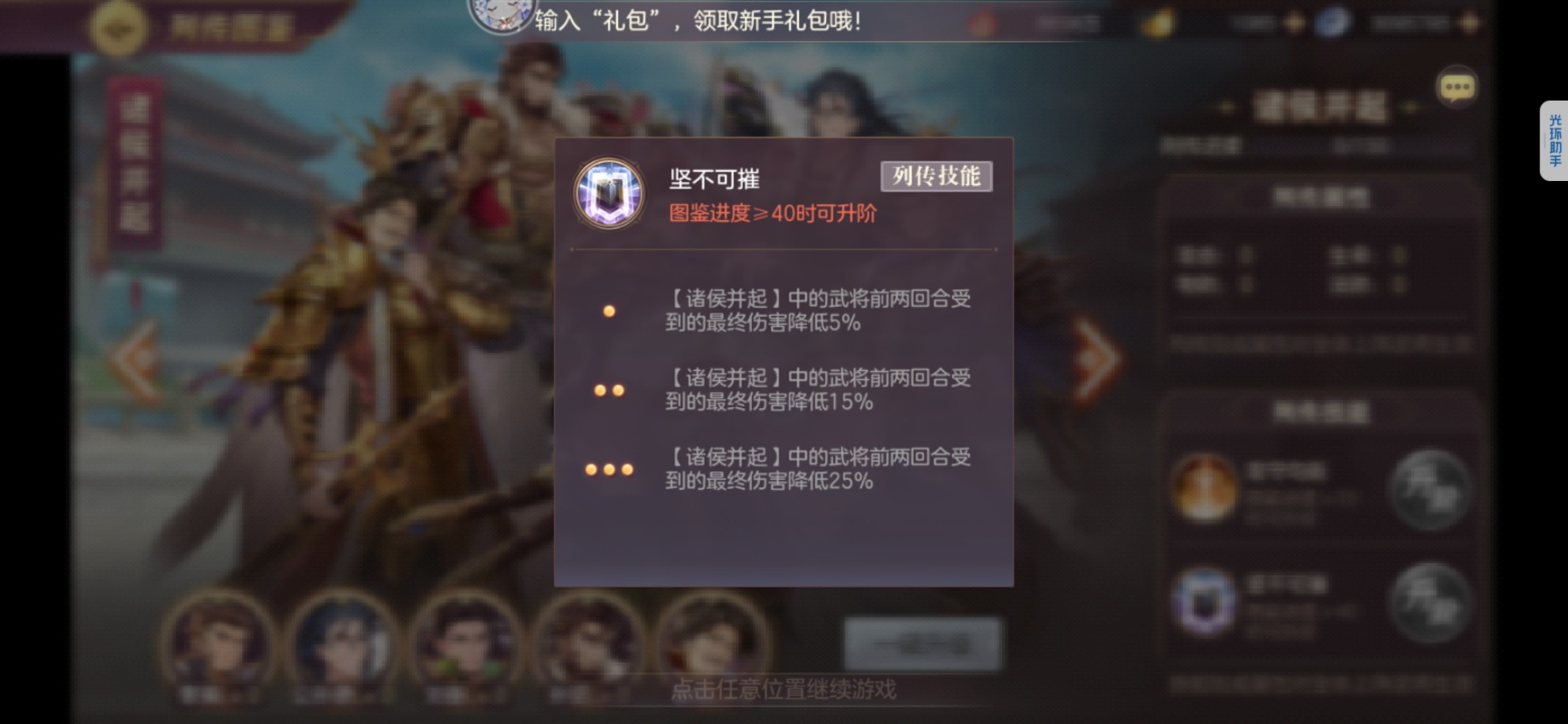This screenshot has width=1568, height=724.
Task: Select the 诸侯并起 vertical banner tab
Action: [x=135, y=164]
